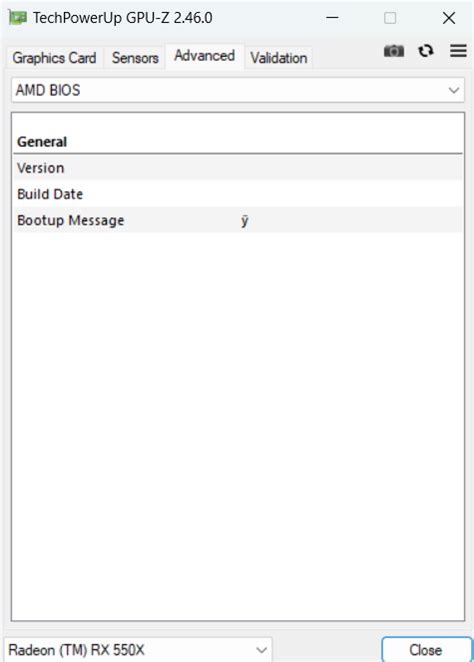
Task: Click the GPU-Z app icon in the title bar
Action: (18, 18)
